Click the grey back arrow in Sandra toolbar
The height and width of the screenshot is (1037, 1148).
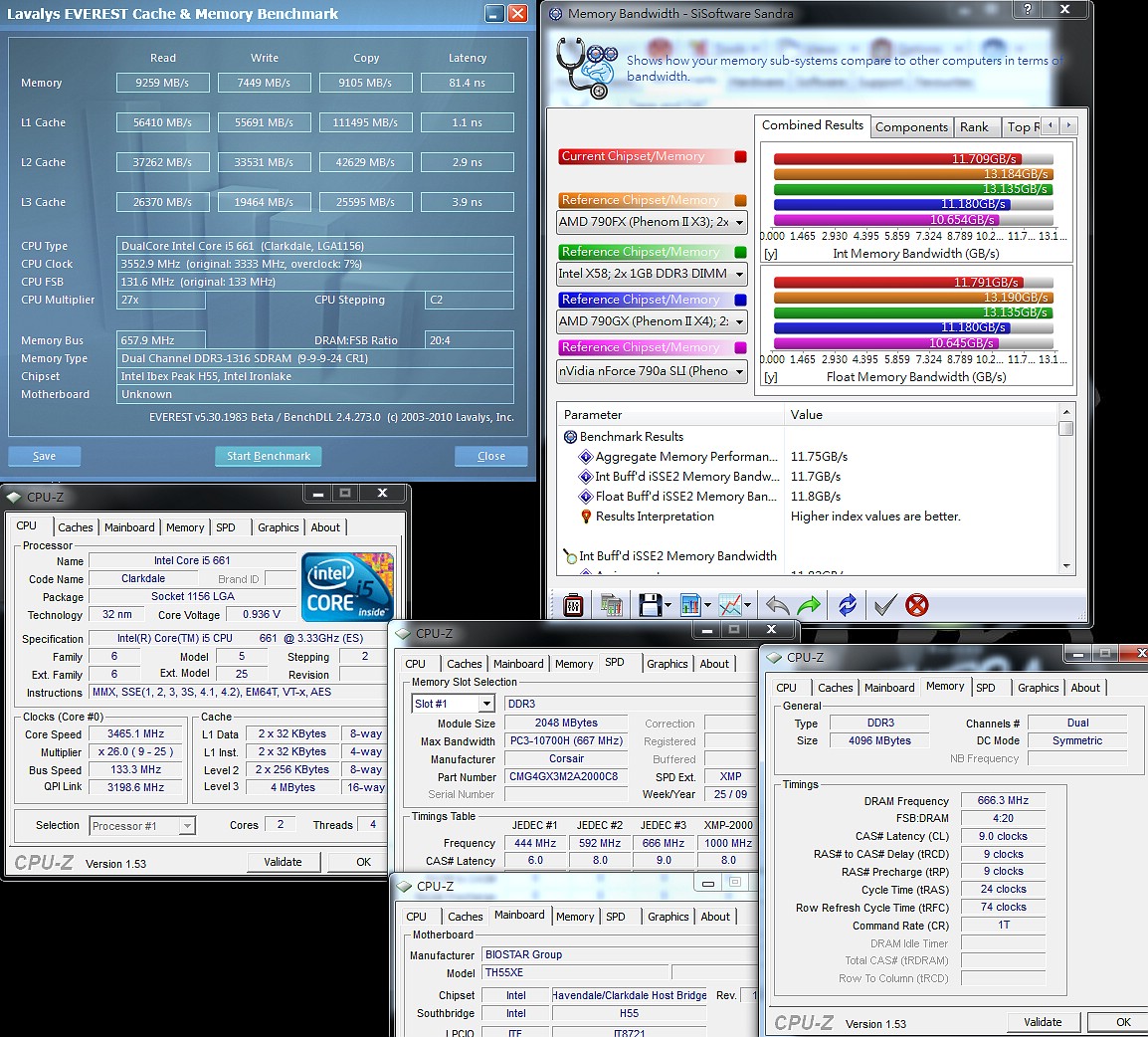click(777, 606)
